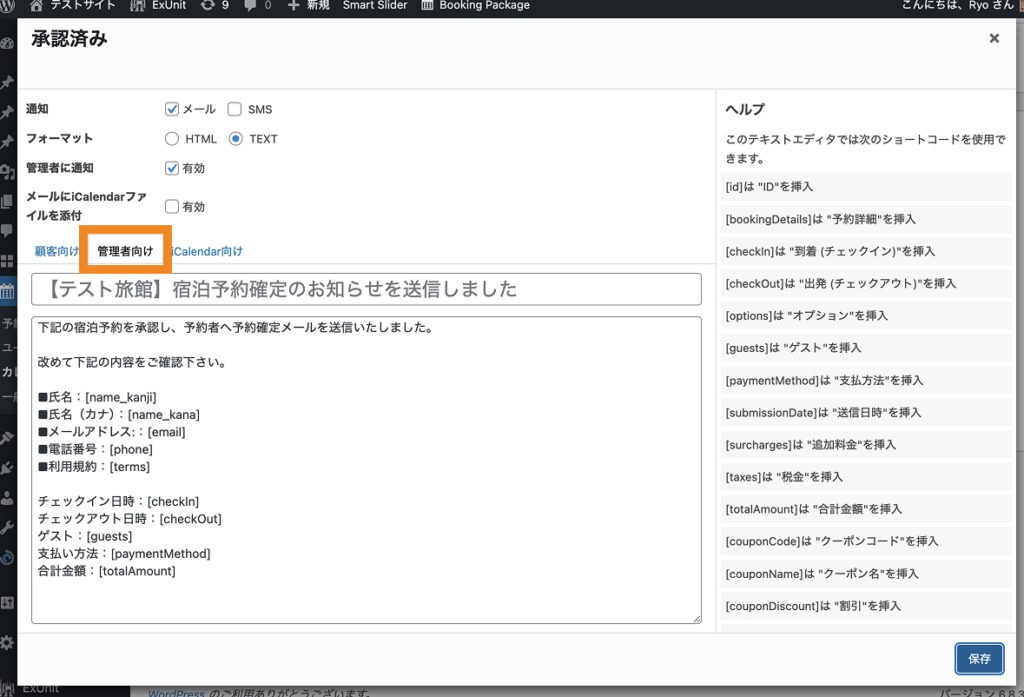The width and height of the screenshot is (1024, 697).
Task: Close the 承認済み dialog with the X
Action: coord(994,39)
